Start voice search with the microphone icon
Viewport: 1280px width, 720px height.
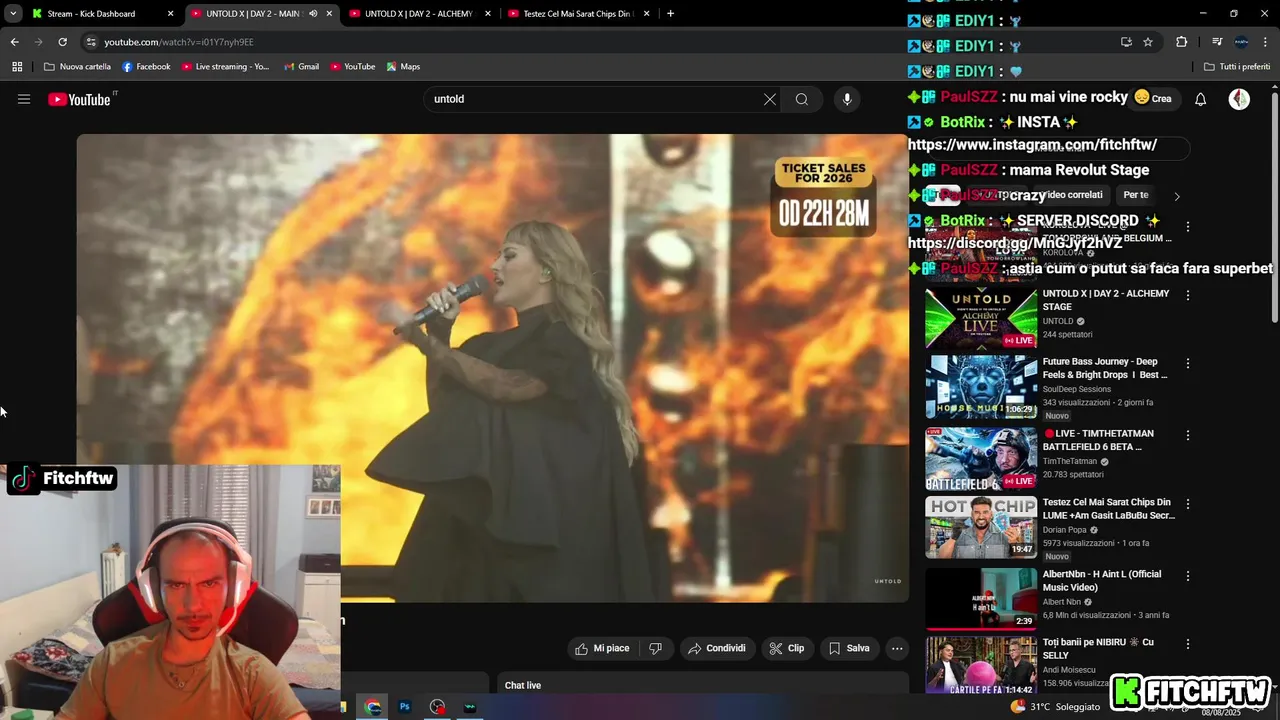pos(847,99)
